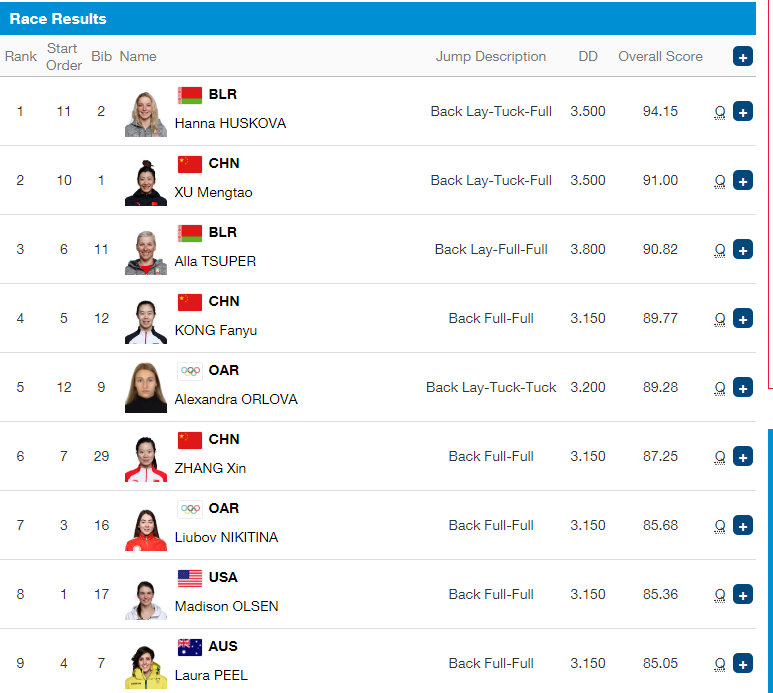Viewport: 773px width, 693px height.
Task: Click the Belarus flag next to Hanna HUSKOVA
Action: click(190, 95)
